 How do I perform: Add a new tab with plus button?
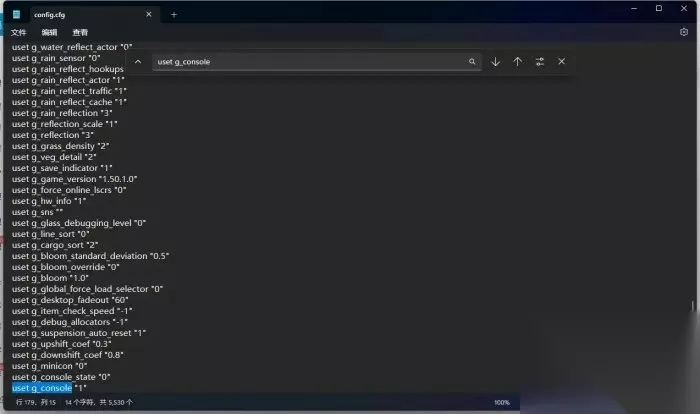(x=174, y=15)
